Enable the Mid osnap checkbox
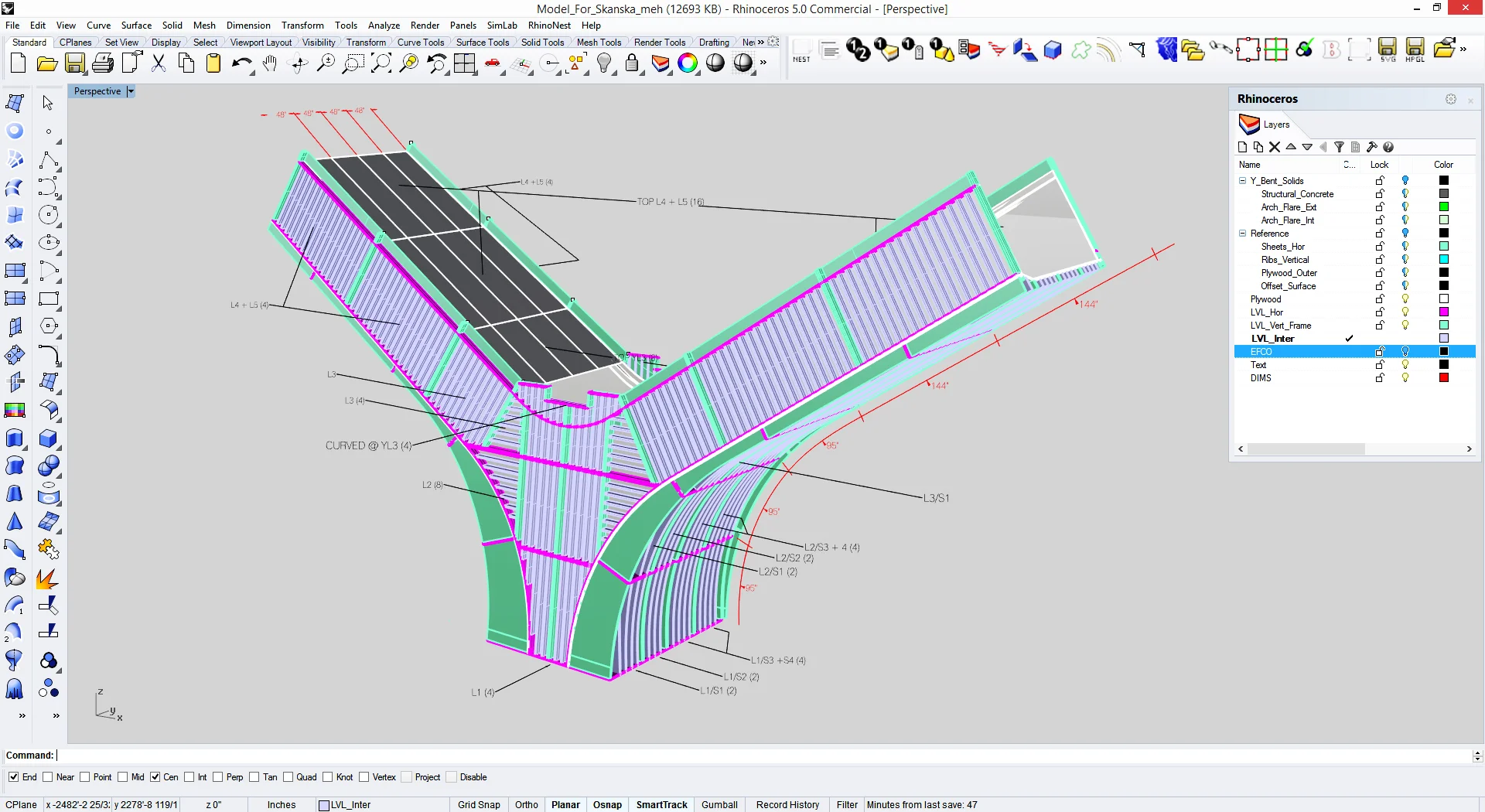The height and width of the screenshot is (812, 1485). [123, 777]
